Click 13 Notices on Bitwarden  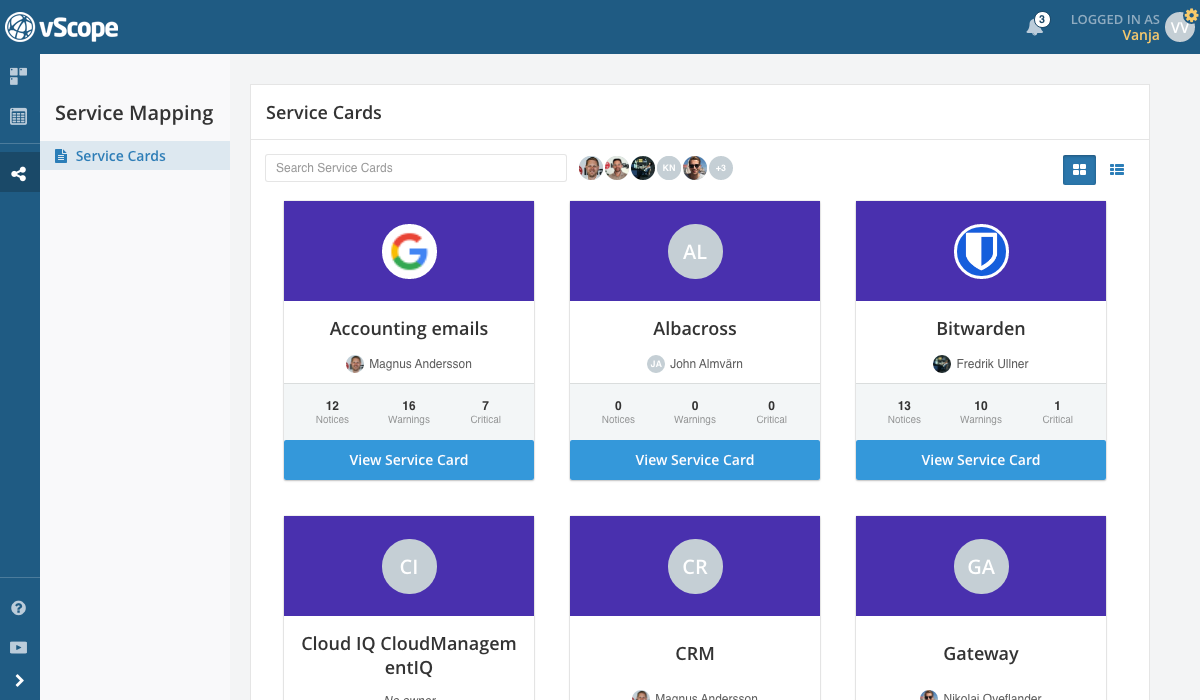904,412
